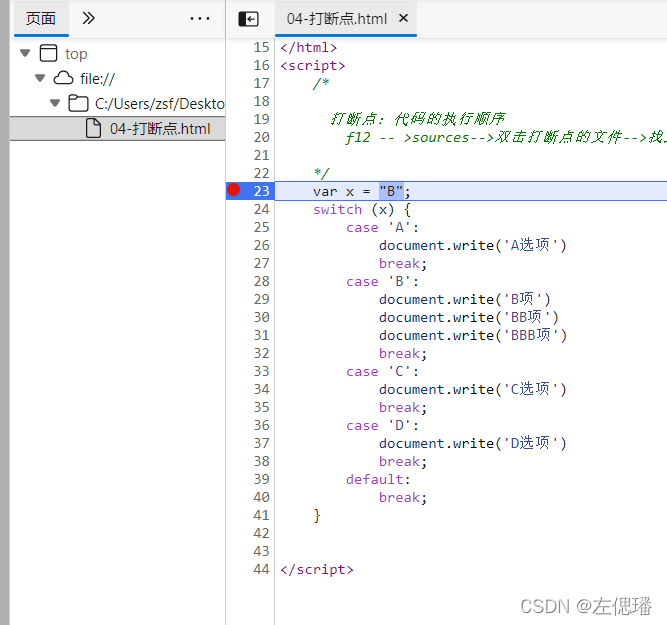Toggle breakpoint on line number 40
The image size is (667, 625).
click(261, 497)
